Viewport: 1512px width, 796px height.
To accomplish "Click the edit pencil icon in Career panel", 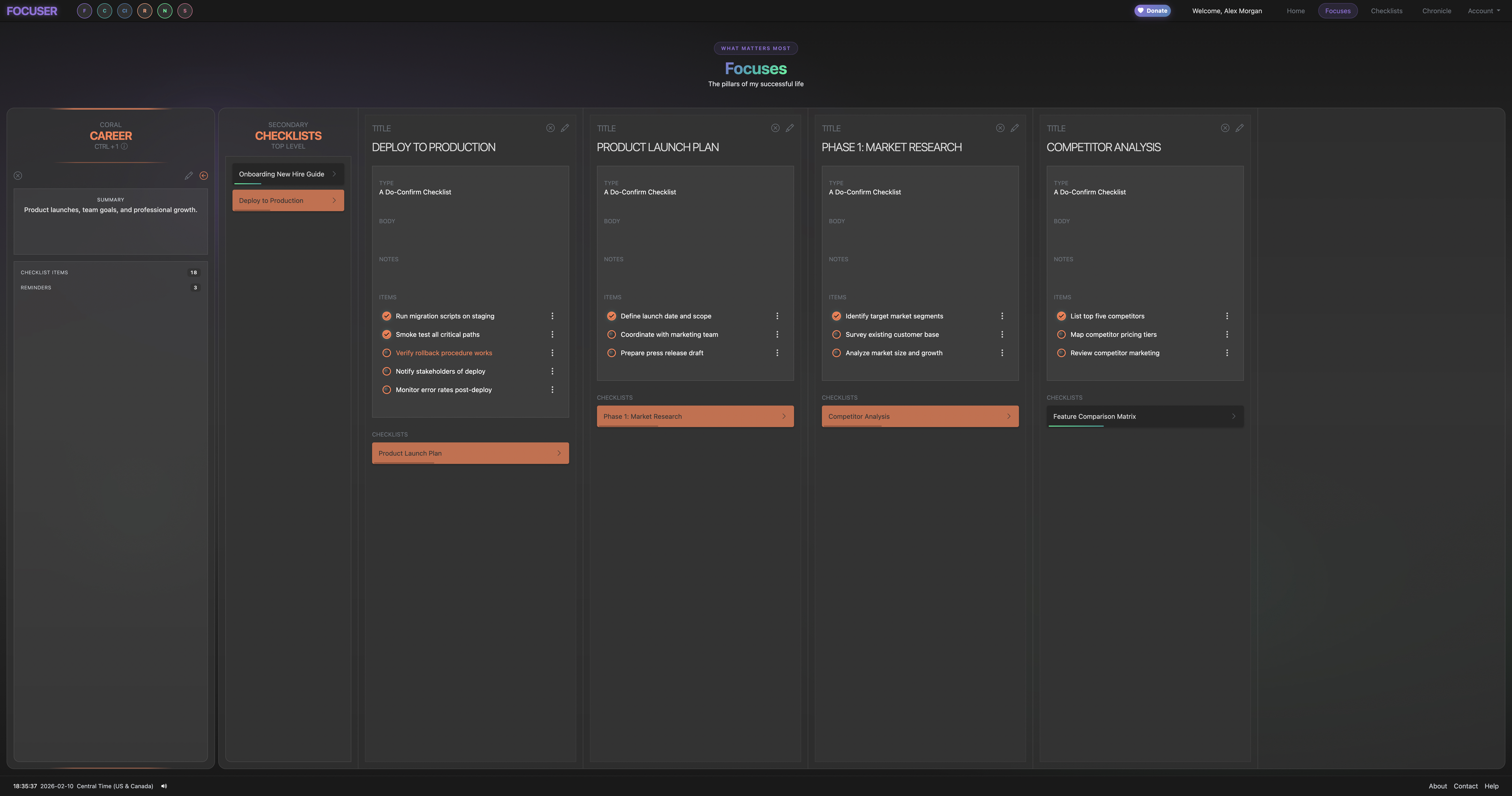I will tap(189, 175).
